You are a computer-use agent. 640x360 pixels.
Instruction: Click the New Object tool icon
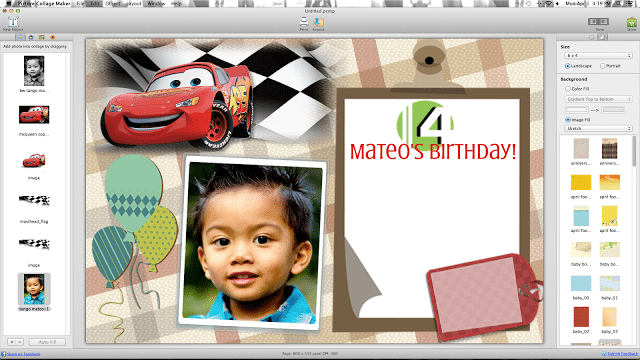[x=13, y=22]
